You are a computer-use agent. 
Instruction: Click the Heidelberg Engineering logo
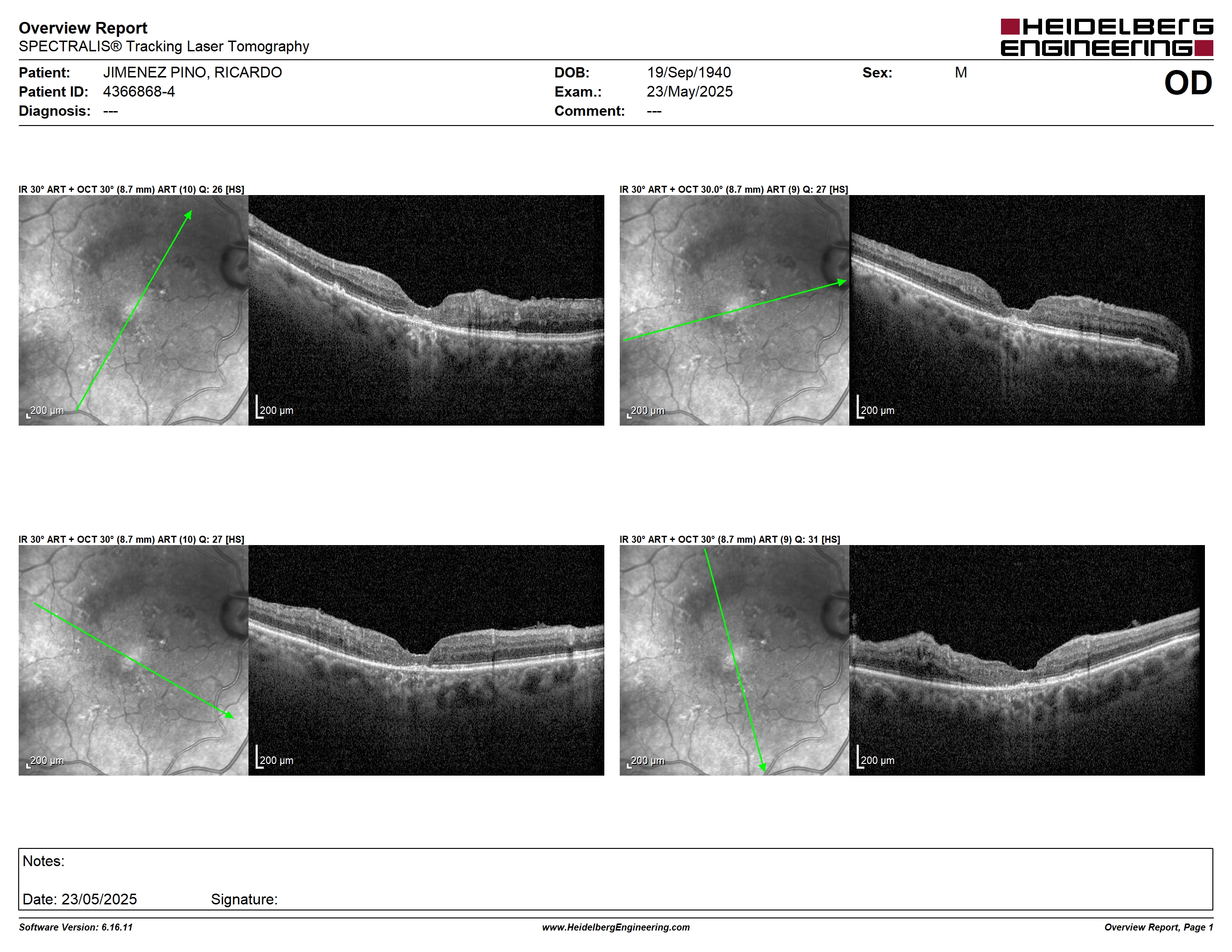click(1107, 38)
